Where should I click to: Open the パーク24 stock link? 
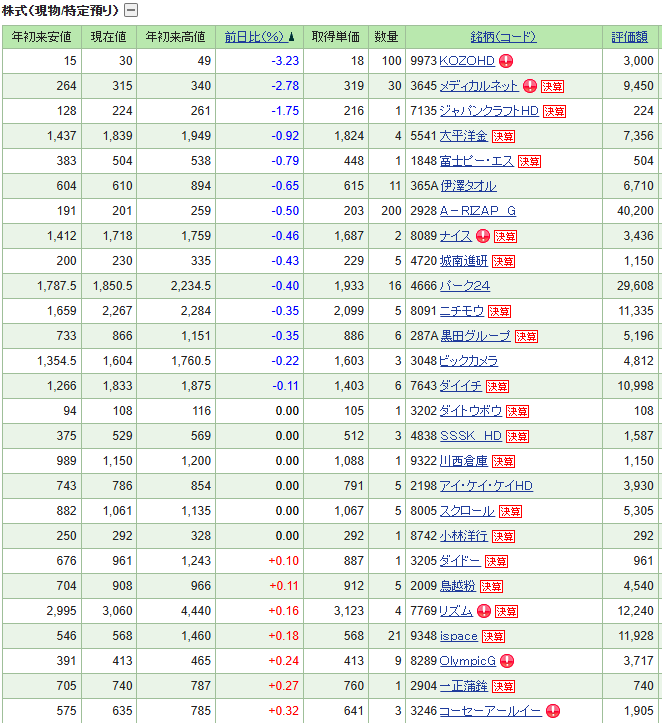465,286
